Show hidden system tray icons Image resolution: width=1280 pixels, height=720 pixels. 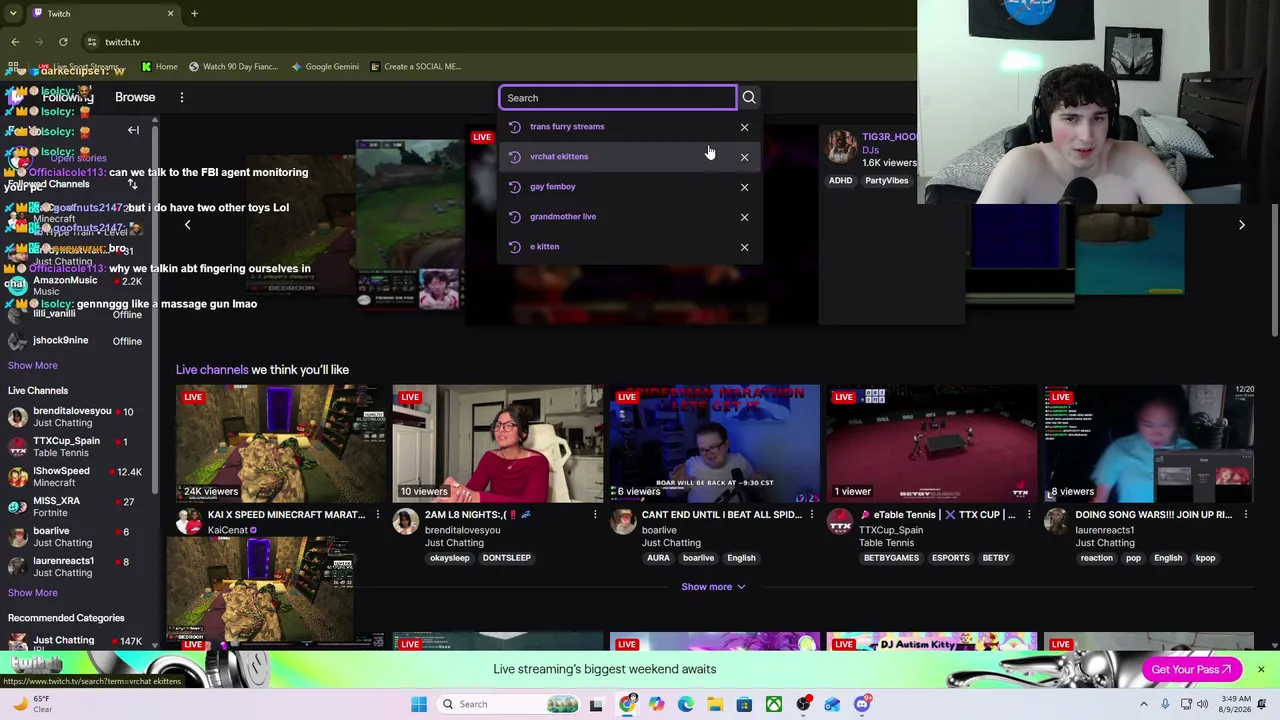(x=1144, y=704)
